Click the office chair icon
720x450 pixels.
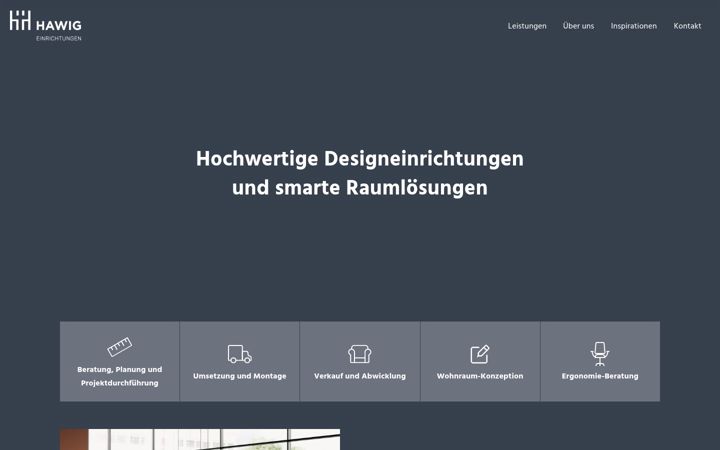600,354
